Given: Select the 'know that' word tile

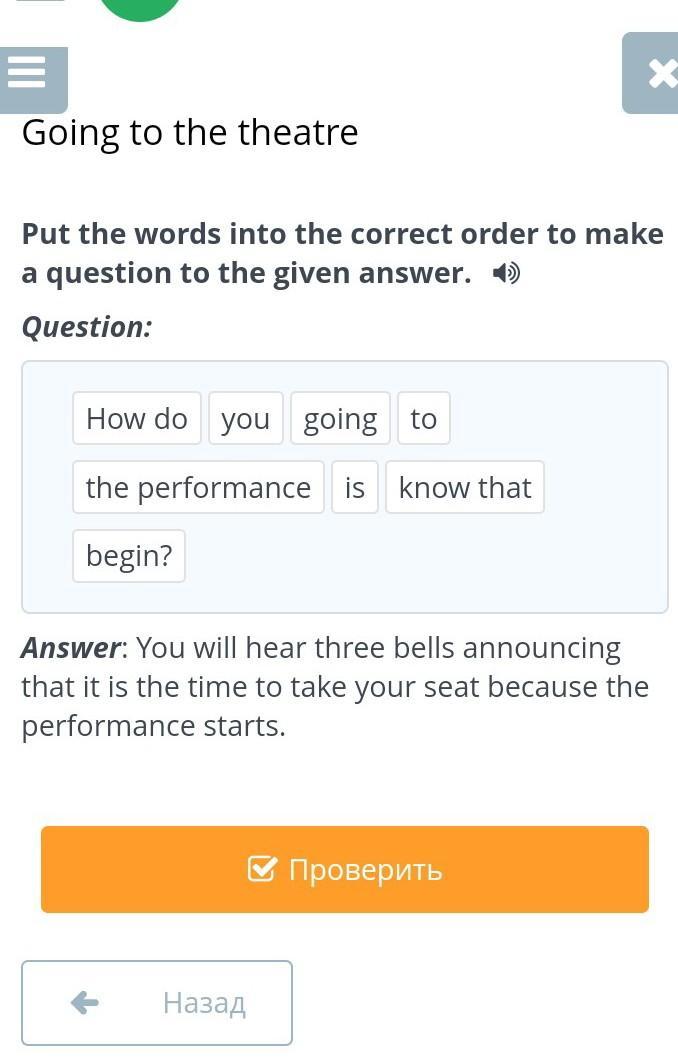Looking at the screenshot, I should coord(465,487).
